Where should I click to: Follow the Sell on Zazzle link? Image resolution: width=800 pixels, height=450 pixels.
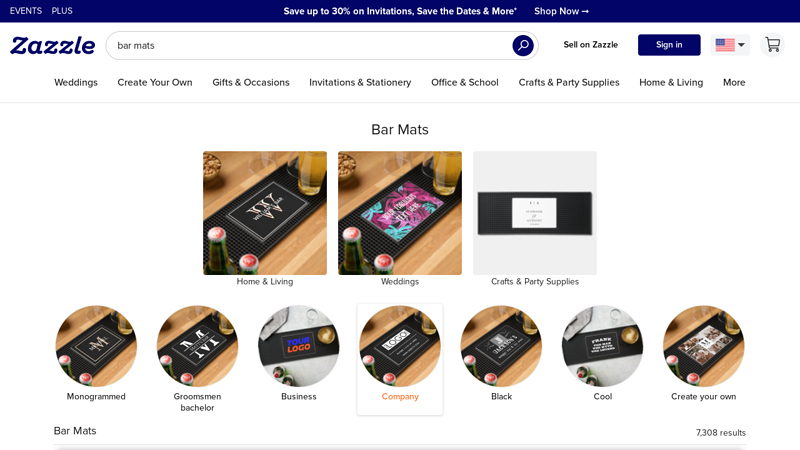coord(590,45)
